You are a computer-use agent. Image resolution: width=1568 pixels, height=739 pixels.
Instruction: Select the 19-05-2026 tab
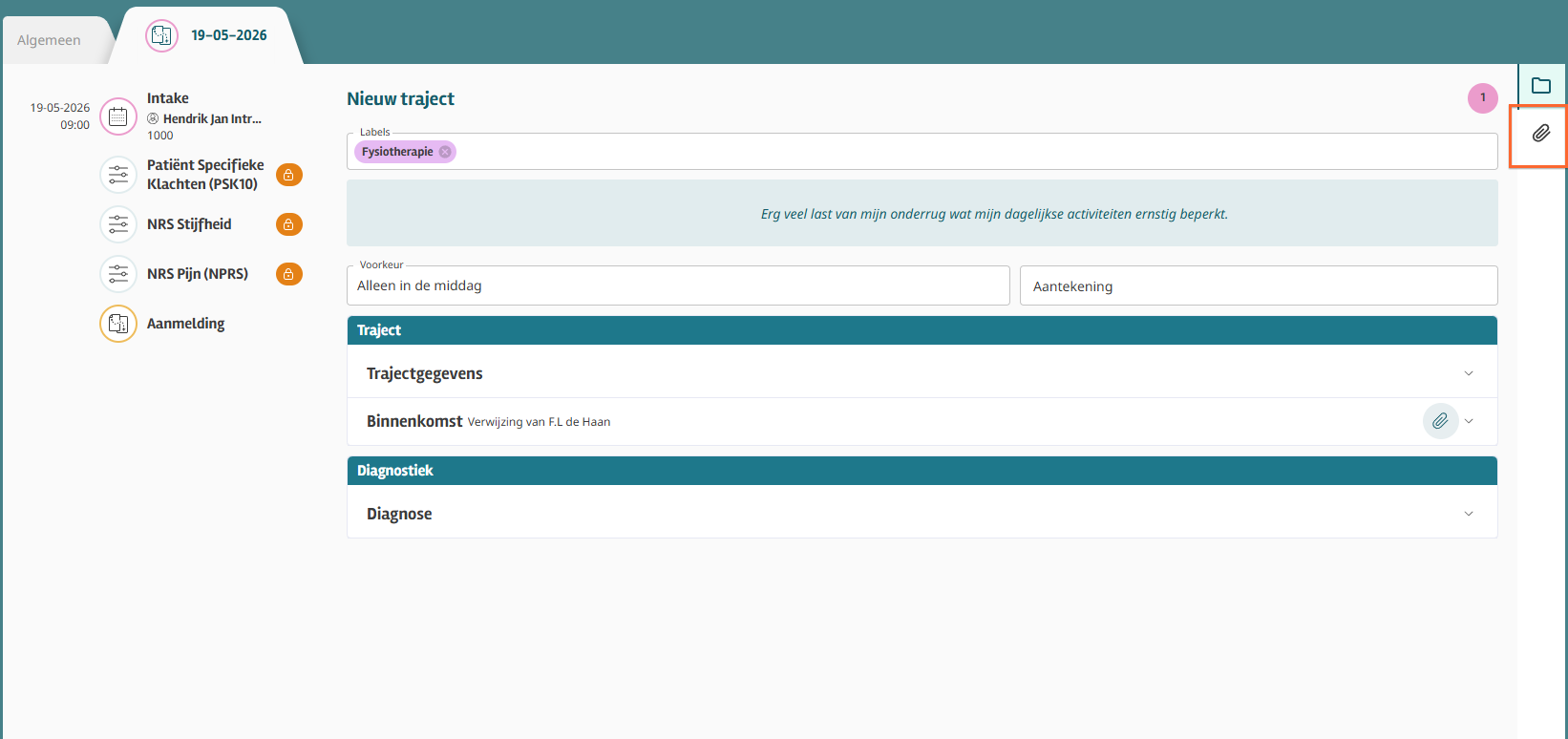[x=207, y=35]
